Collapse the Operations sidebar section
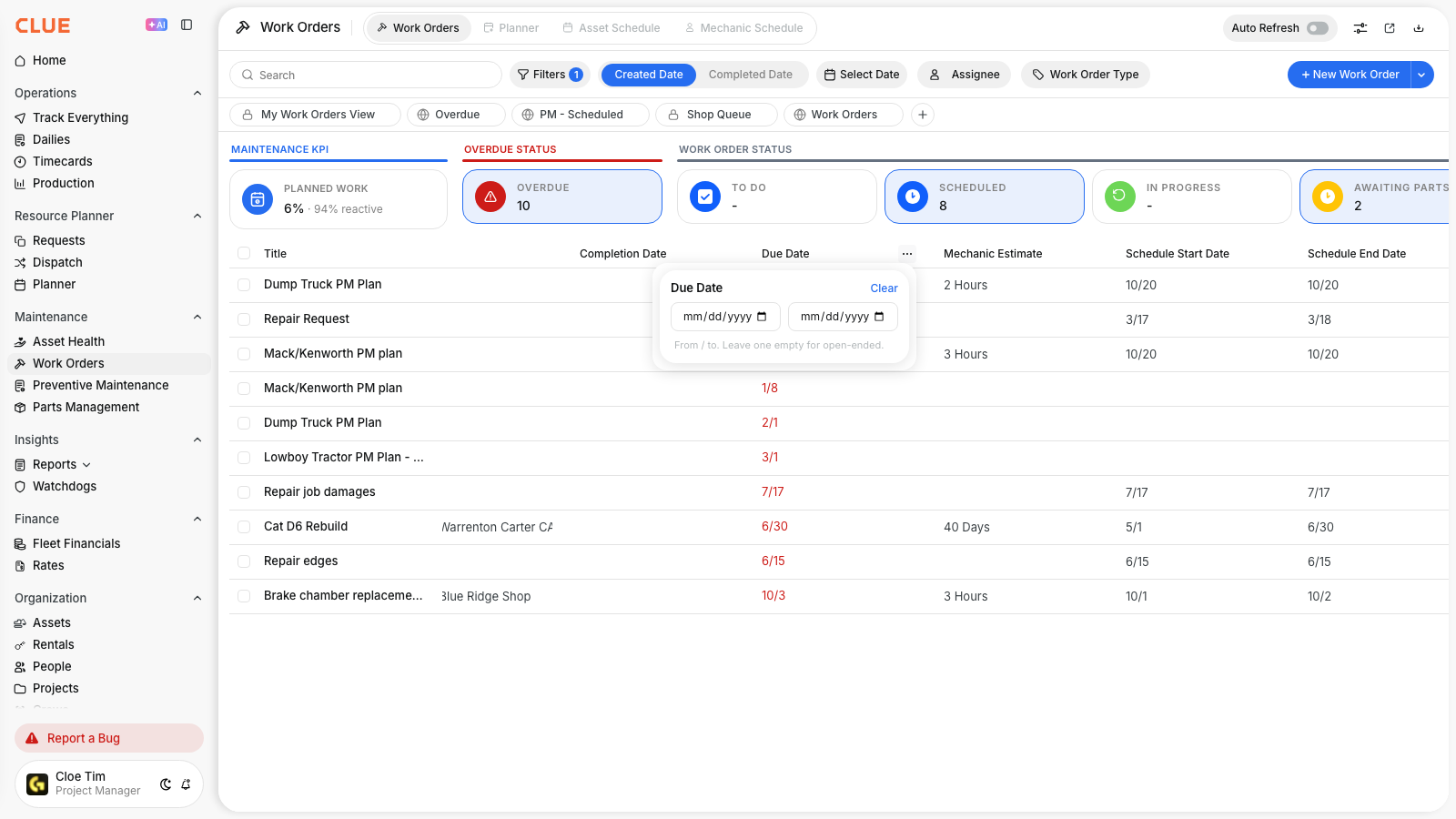This screenshot has width=1456, height=819. point(197,93)
